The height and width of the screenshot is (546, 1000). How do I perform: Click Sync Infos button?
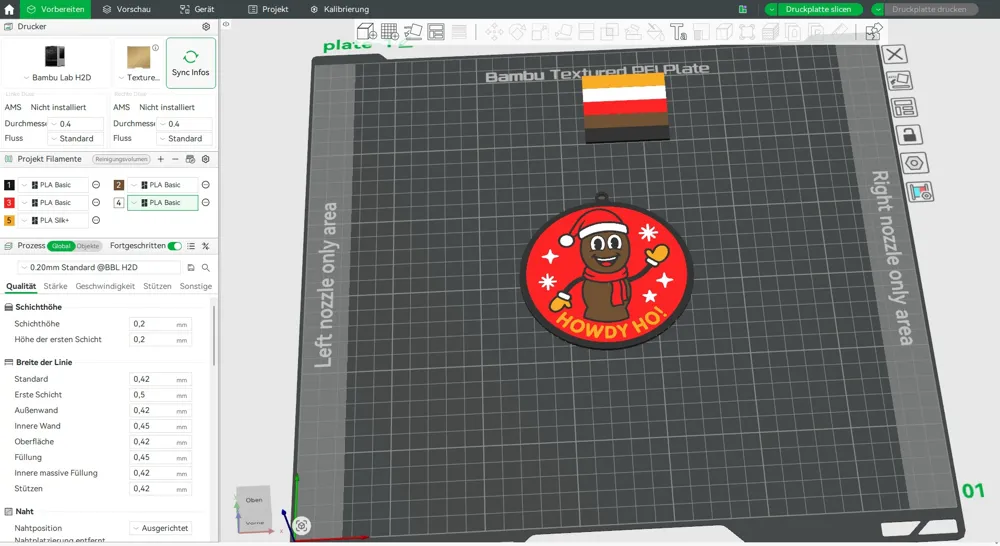191,63
